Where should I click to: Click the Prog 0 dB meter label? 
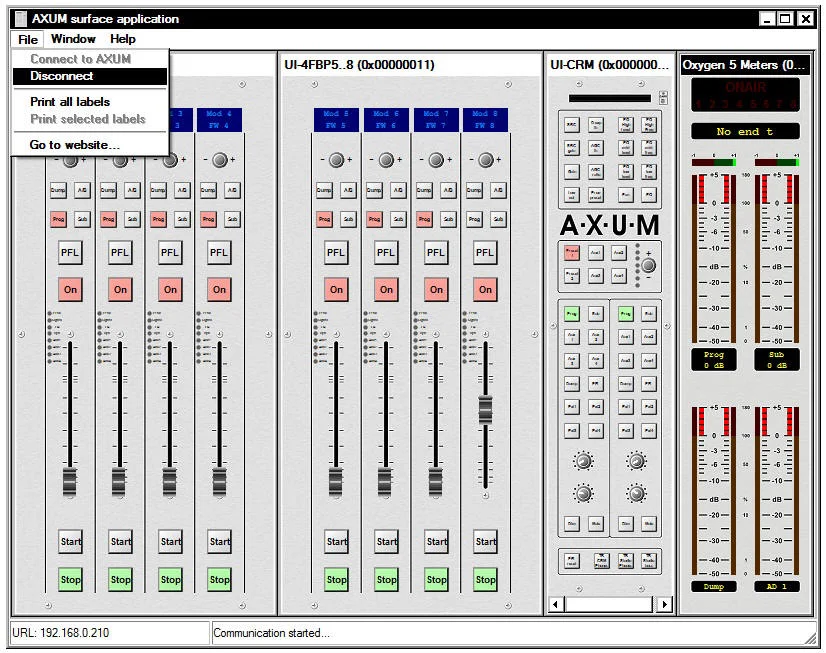[x=714, y=360]
